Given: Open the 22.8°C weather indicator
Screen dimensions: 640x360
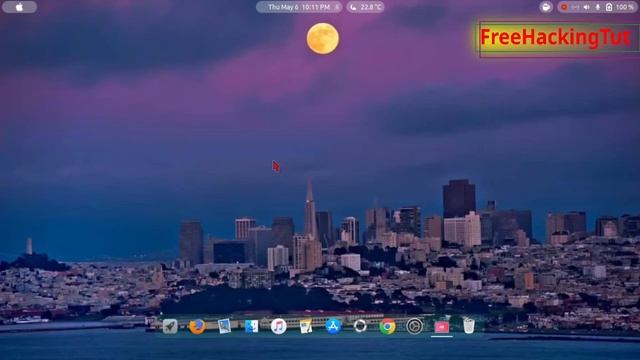Looking at the screenshot, I should (365, 7).
